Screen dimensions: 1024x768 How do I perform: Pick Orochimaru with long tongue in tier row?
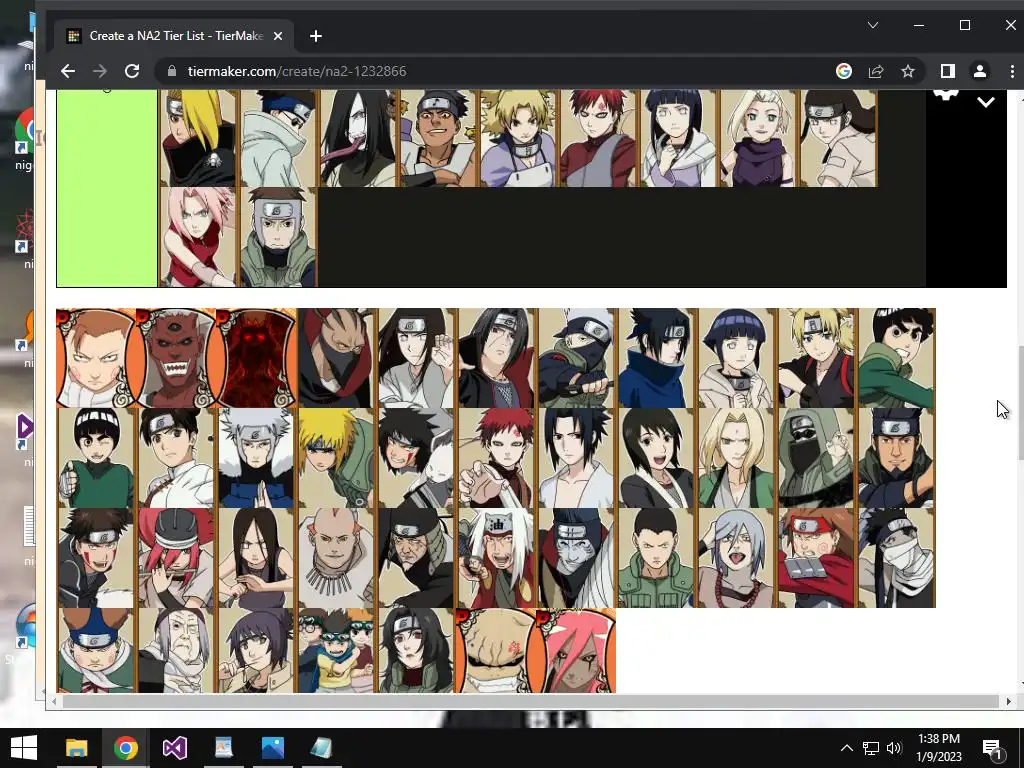[x=359, y=138]
